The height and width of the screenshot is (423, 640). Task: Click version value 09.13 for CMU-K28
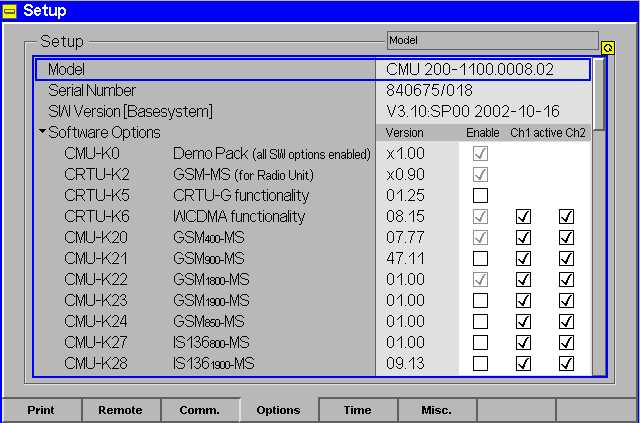click(405, 363)
